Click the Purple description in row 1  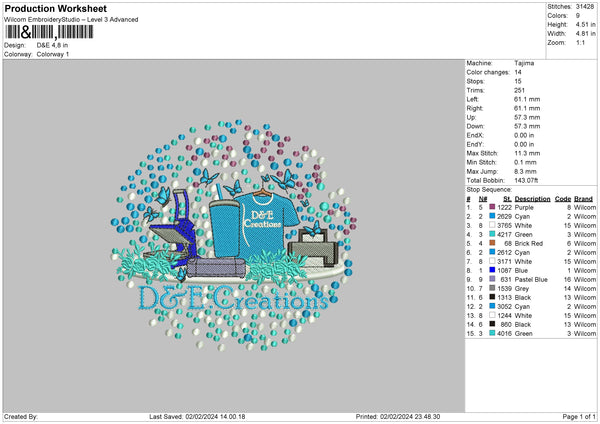[524, 207]
